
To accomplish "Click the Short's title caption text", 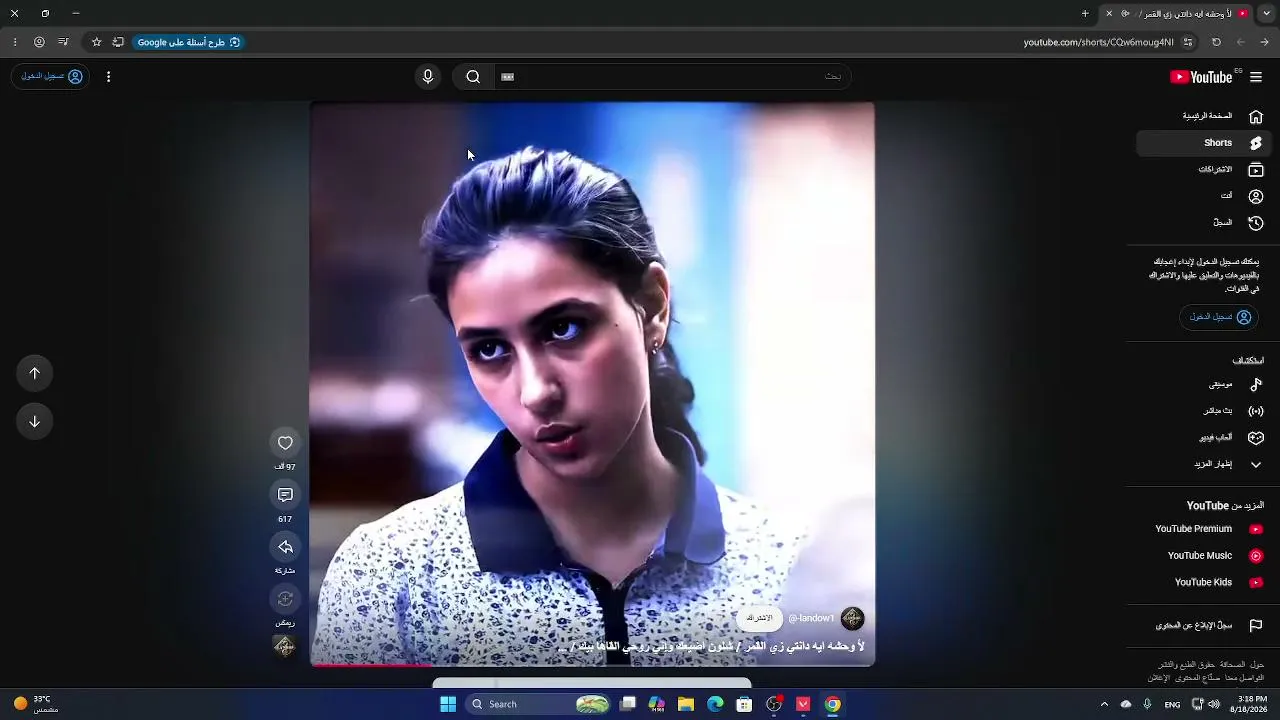I will [x=712, y=647].
